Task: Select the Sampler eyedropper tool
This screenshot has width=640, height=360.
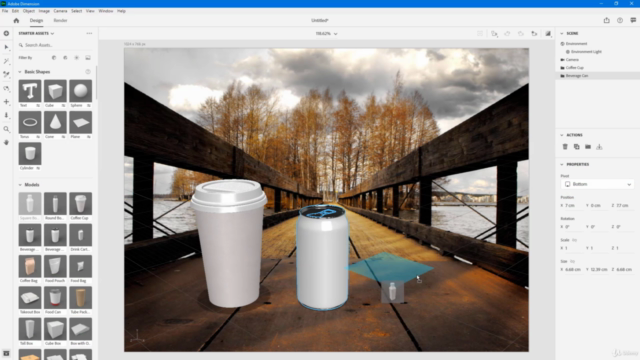Action: [x=7, y=74]
